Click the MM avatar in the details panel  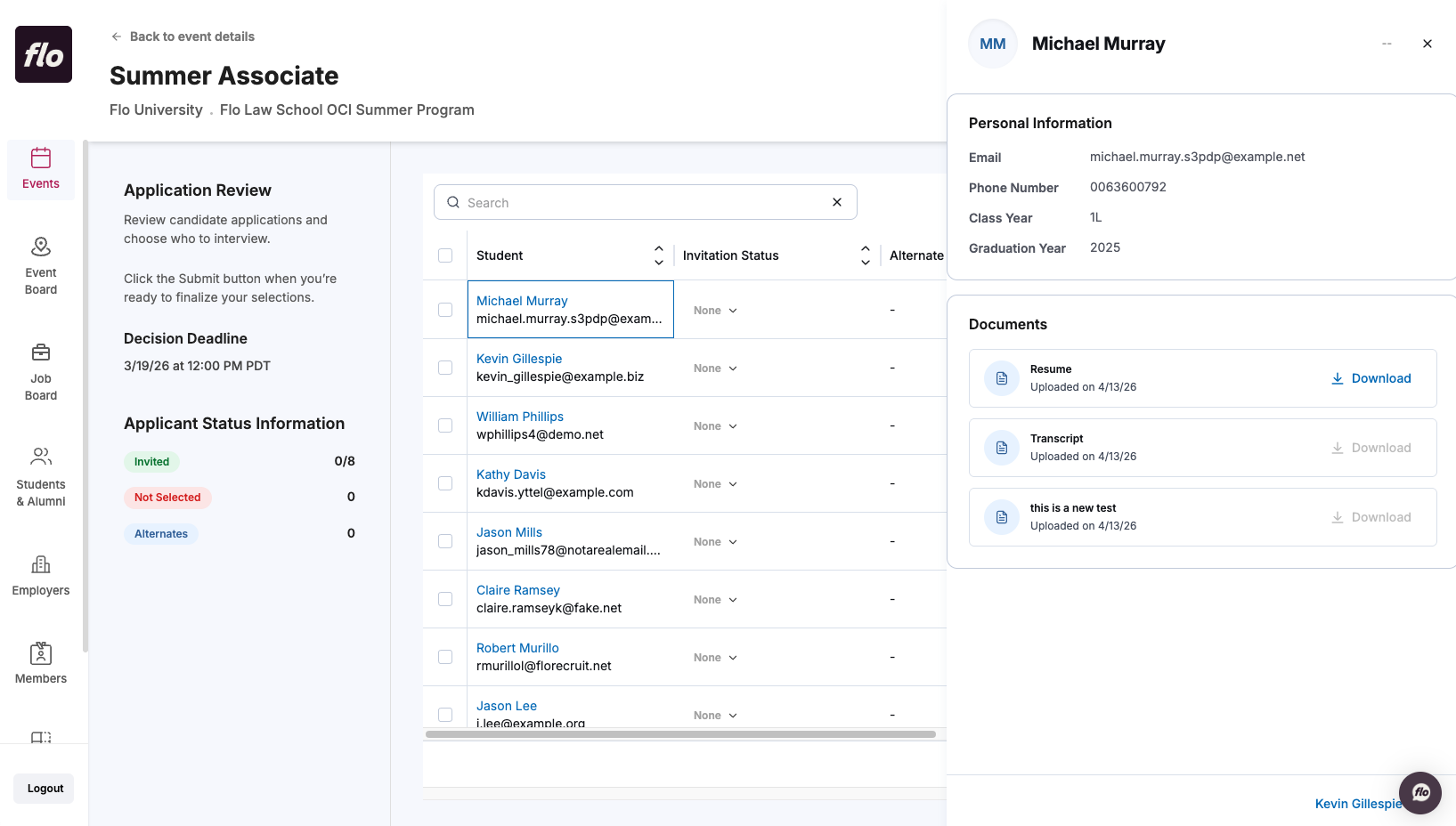pyautogui.click(x=993, y=44)
